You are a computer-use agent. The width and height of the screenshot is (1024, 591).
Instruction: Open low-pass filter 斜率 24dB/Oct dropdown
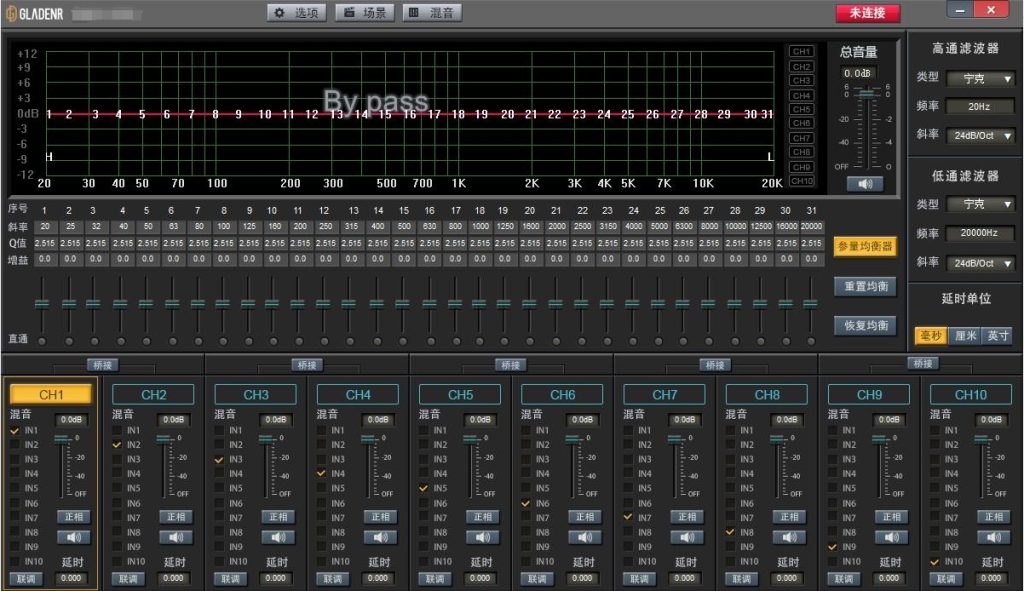click(x=982, y=263)
